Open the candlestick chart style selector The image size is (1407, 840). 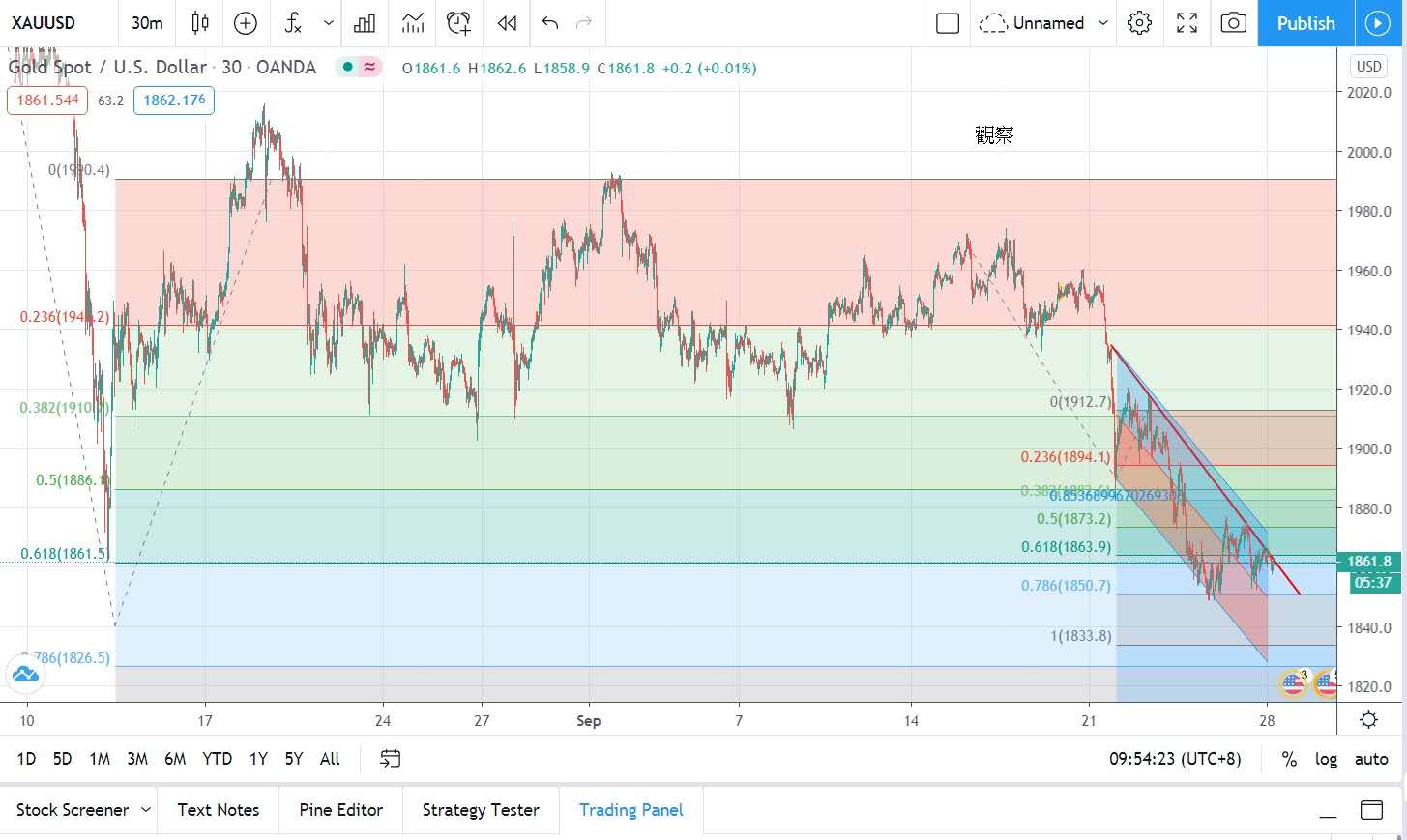click(x=200, y=23)
